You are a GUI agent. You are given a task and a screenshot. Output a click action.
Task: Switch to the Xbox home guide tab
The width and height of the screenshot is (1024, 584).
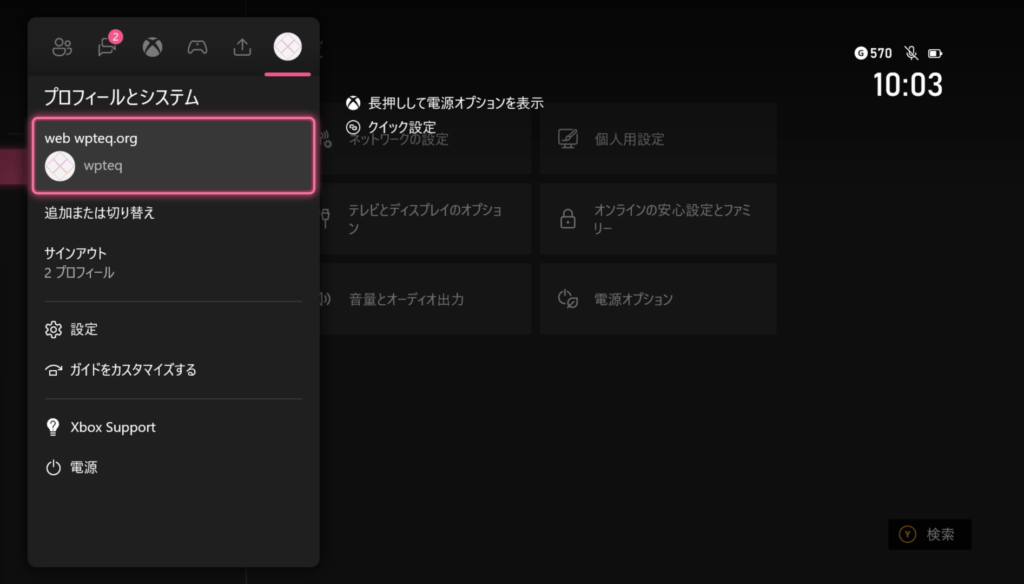click(152, 47)
